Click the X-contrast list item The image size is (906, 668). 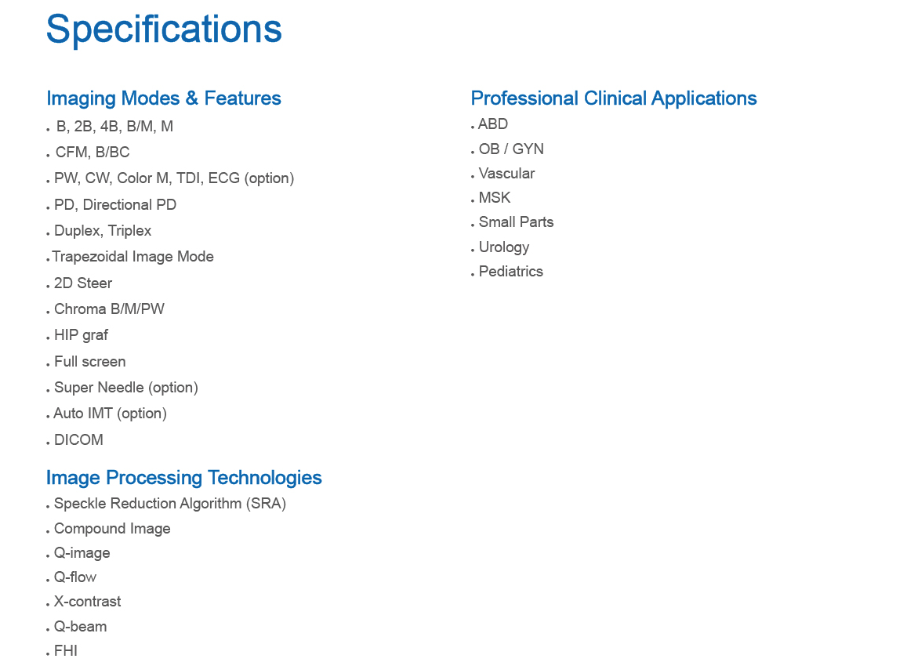pyautogui.click(x=87, y=602)
